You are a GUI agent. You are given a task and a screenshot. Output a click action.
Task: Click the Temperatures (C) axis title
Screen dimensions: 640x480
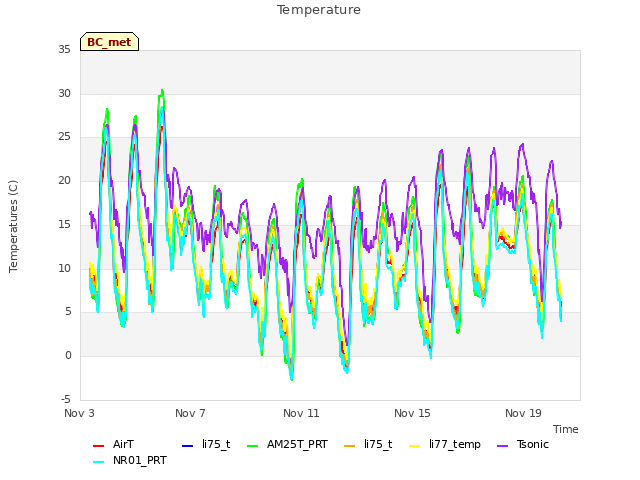tap(13, 226)
